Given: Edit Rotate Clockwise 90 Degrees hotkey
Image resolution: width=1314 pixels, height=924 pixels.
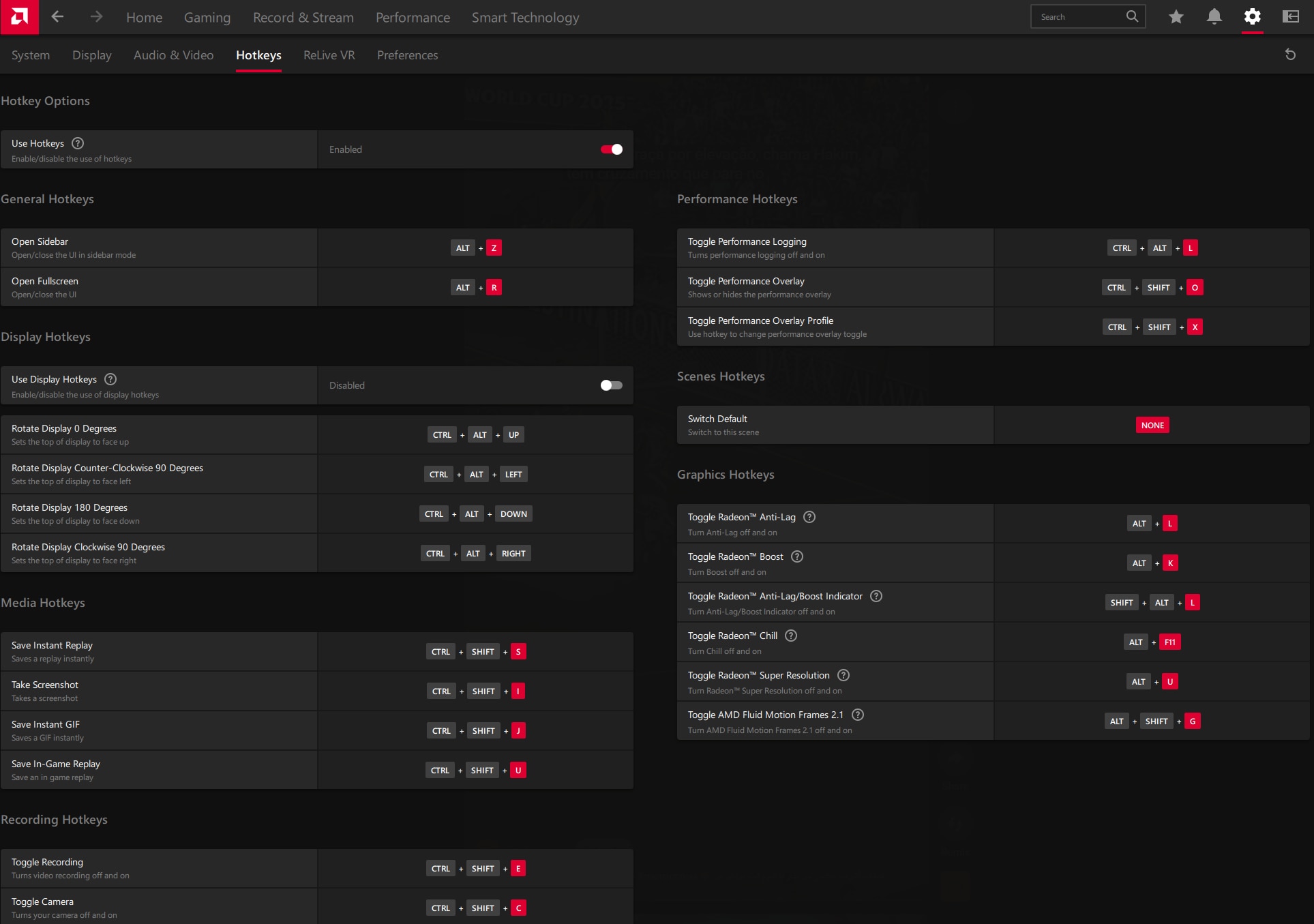Looking at the screenshot, I should 476,554.
